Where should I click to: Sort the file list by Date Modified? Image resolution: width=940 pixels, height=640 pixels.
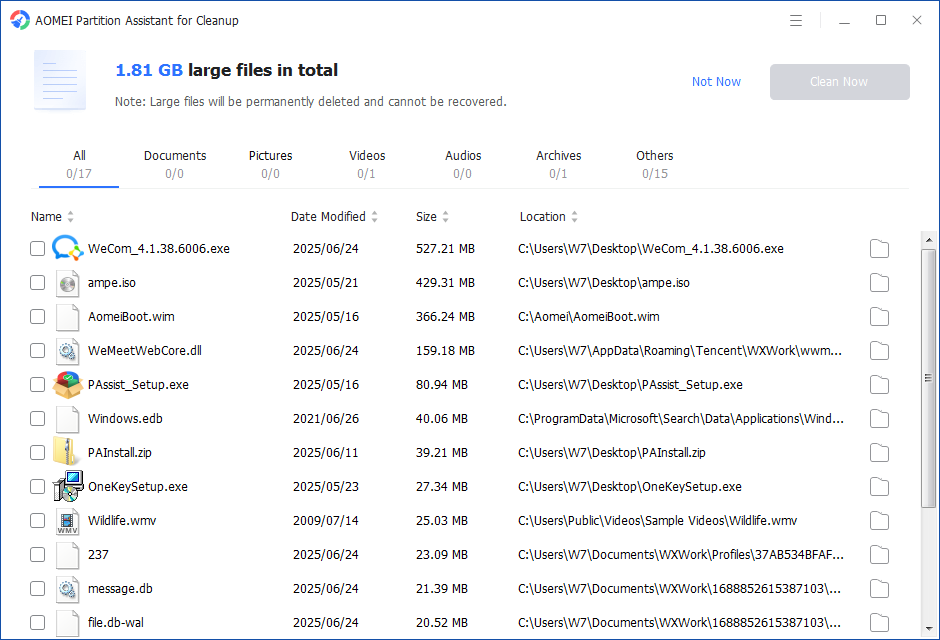pyautogui.click(x=334, y=216)
